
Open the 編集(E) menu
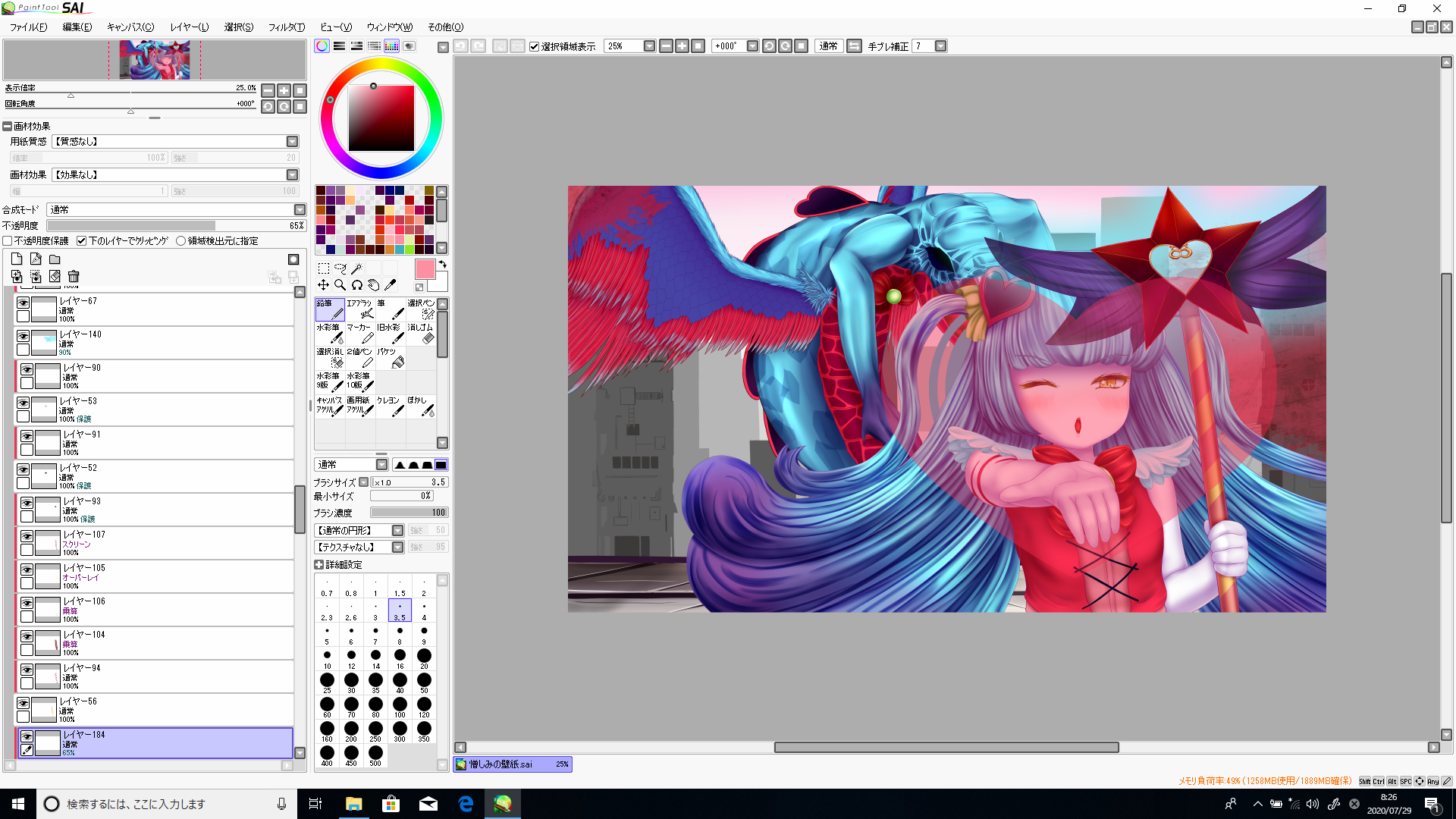click(x=77, y=27)
